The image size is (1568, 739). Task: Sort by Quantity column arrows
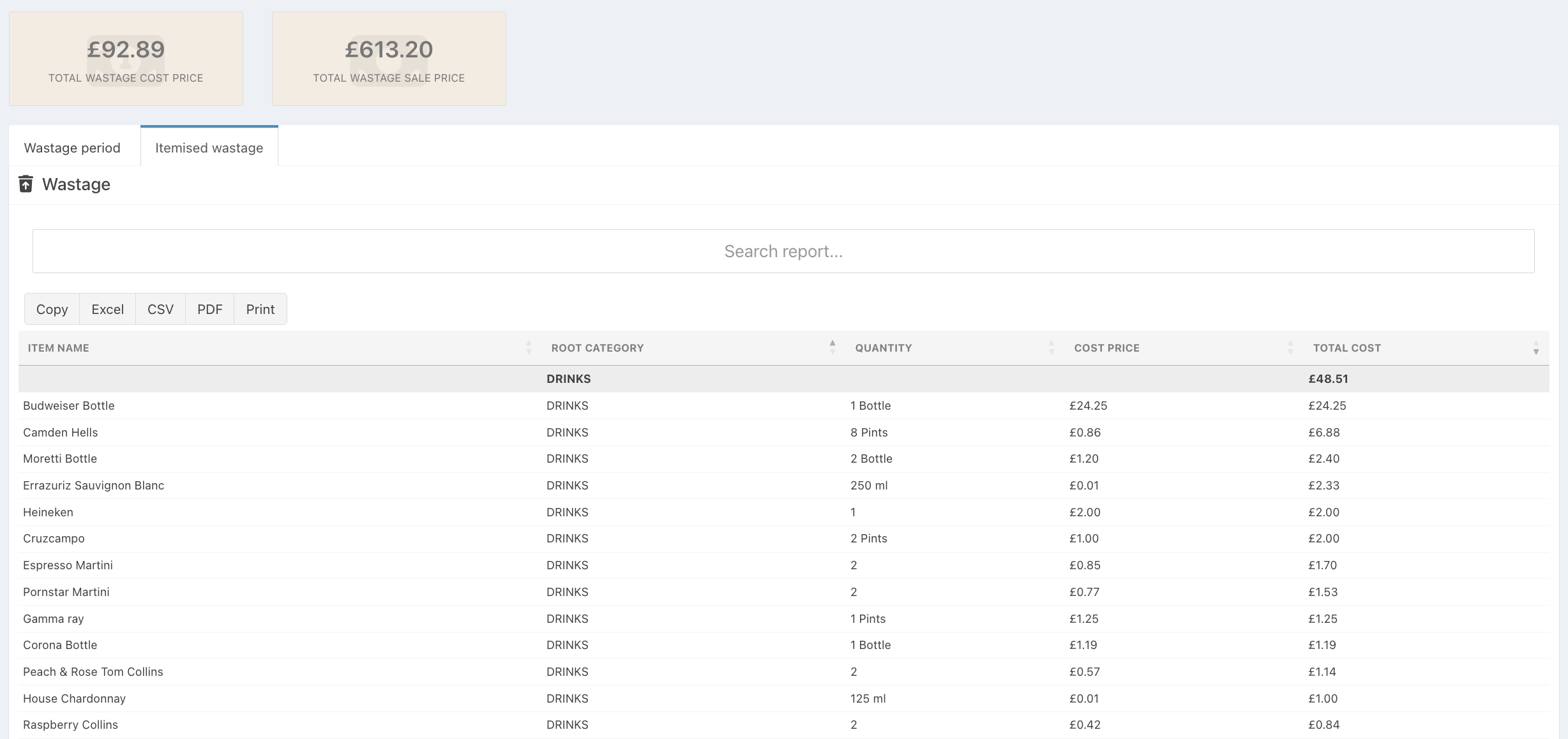coord(1051,348)
